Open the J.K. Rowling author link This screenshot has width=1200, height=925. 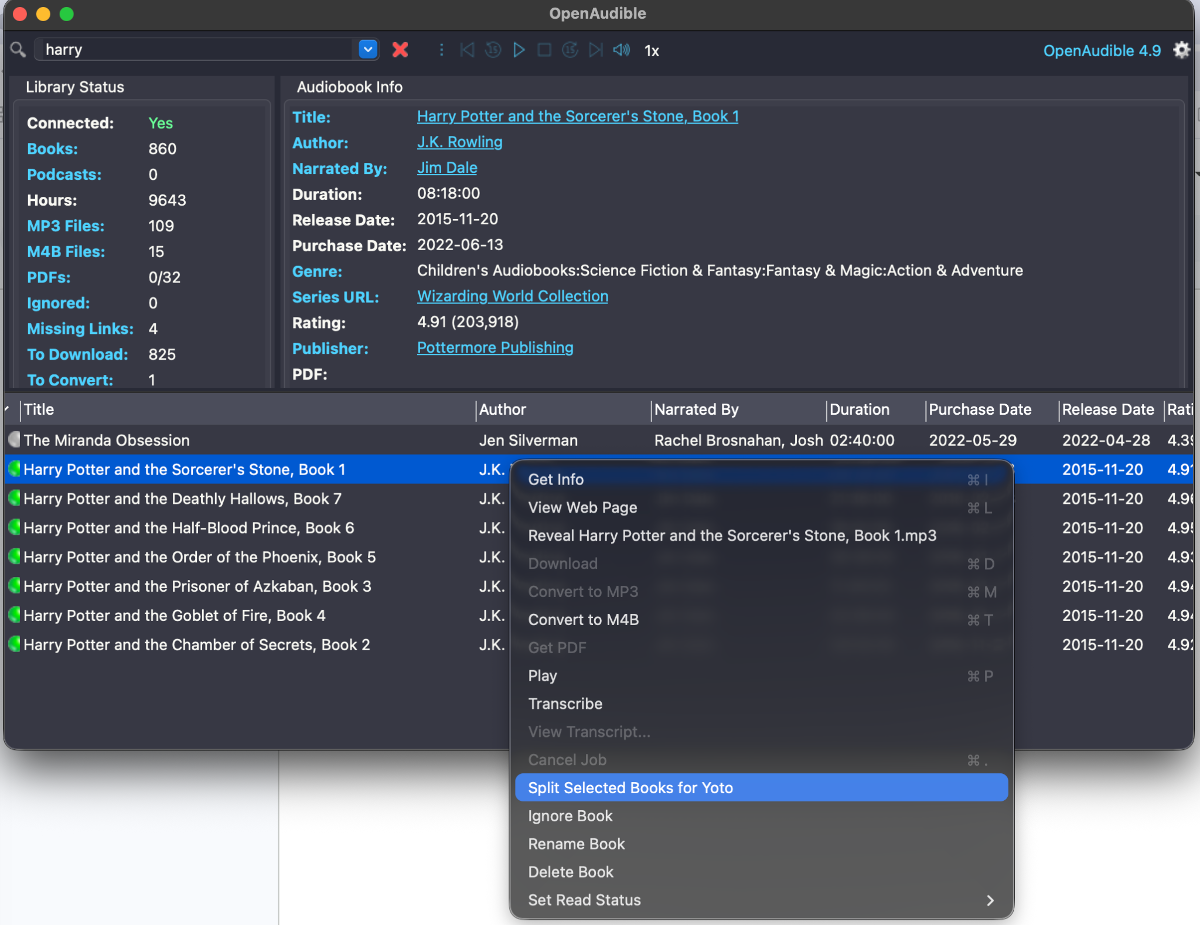coord(460,142)
